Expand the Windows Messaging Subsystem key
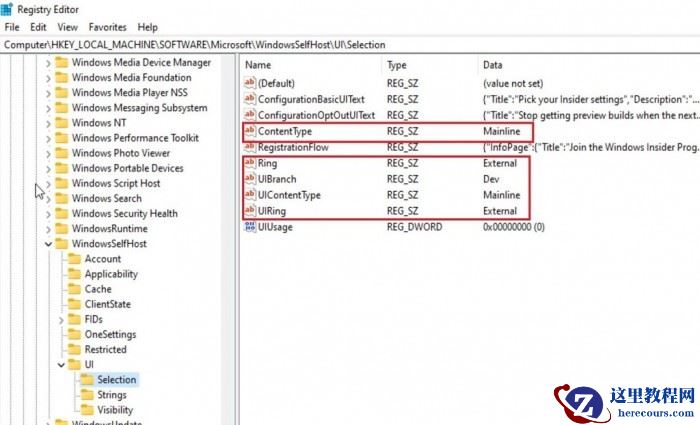The image size is (700, 425). click(48, 108)
